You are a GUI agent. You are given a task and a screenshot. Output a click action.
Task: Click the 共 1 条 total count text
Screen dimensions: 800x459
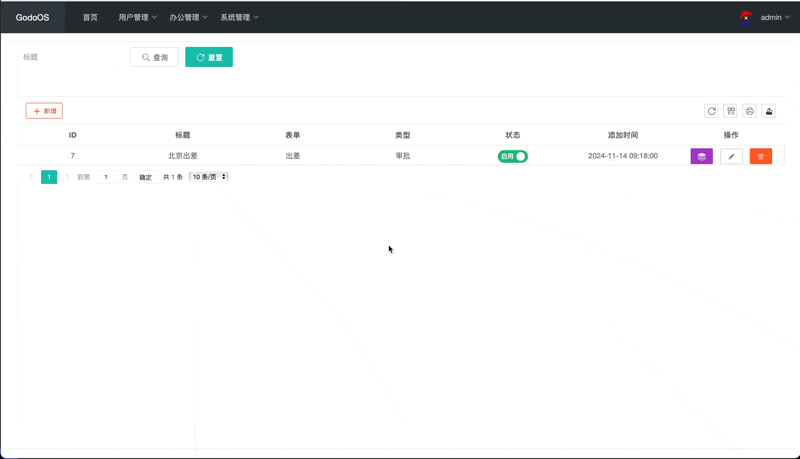(173, 177)
